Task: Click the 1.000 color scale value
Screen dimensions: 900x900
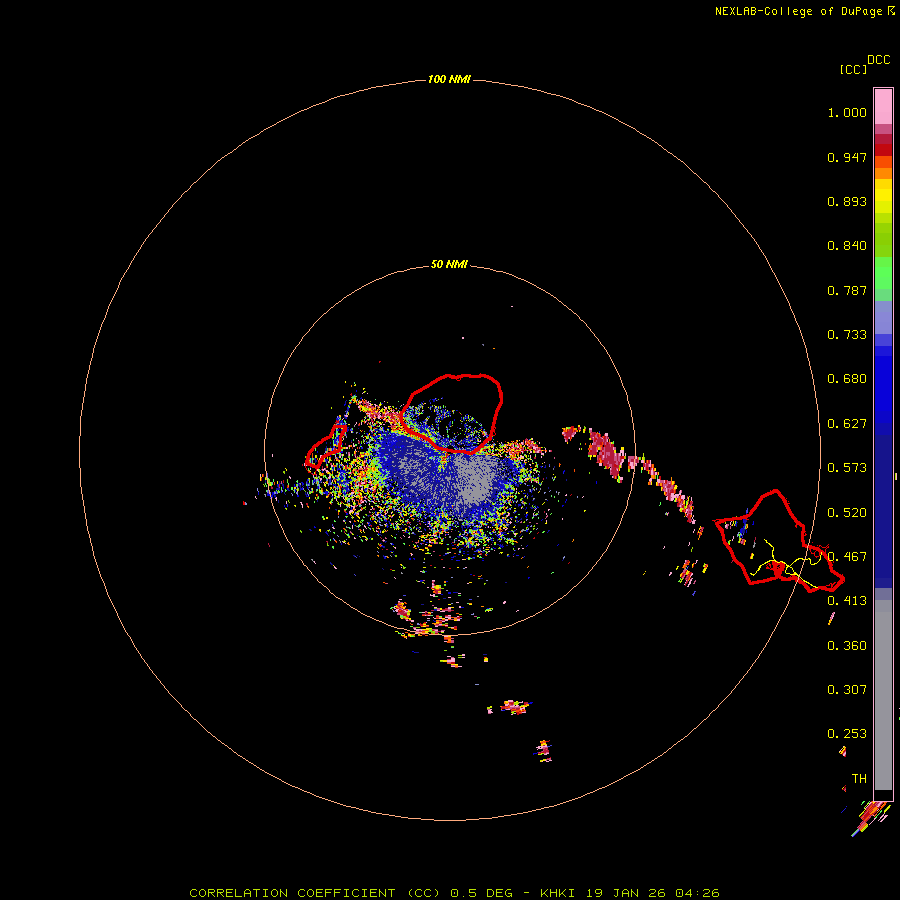Action: [847, 112]
